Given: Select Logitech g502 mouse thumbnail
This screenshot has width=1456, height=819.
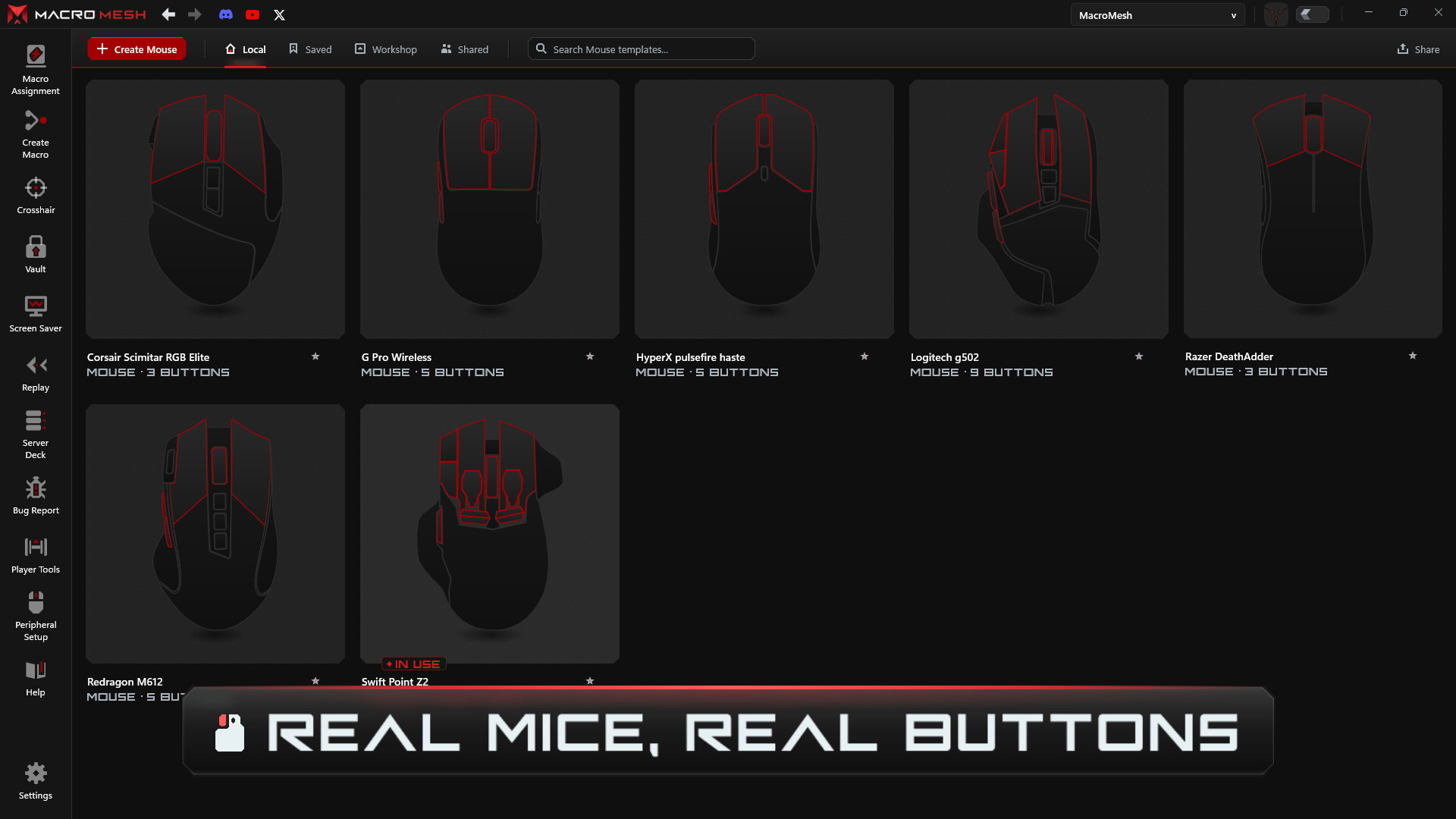Looking at the screenshot, I should [1039, 209].
